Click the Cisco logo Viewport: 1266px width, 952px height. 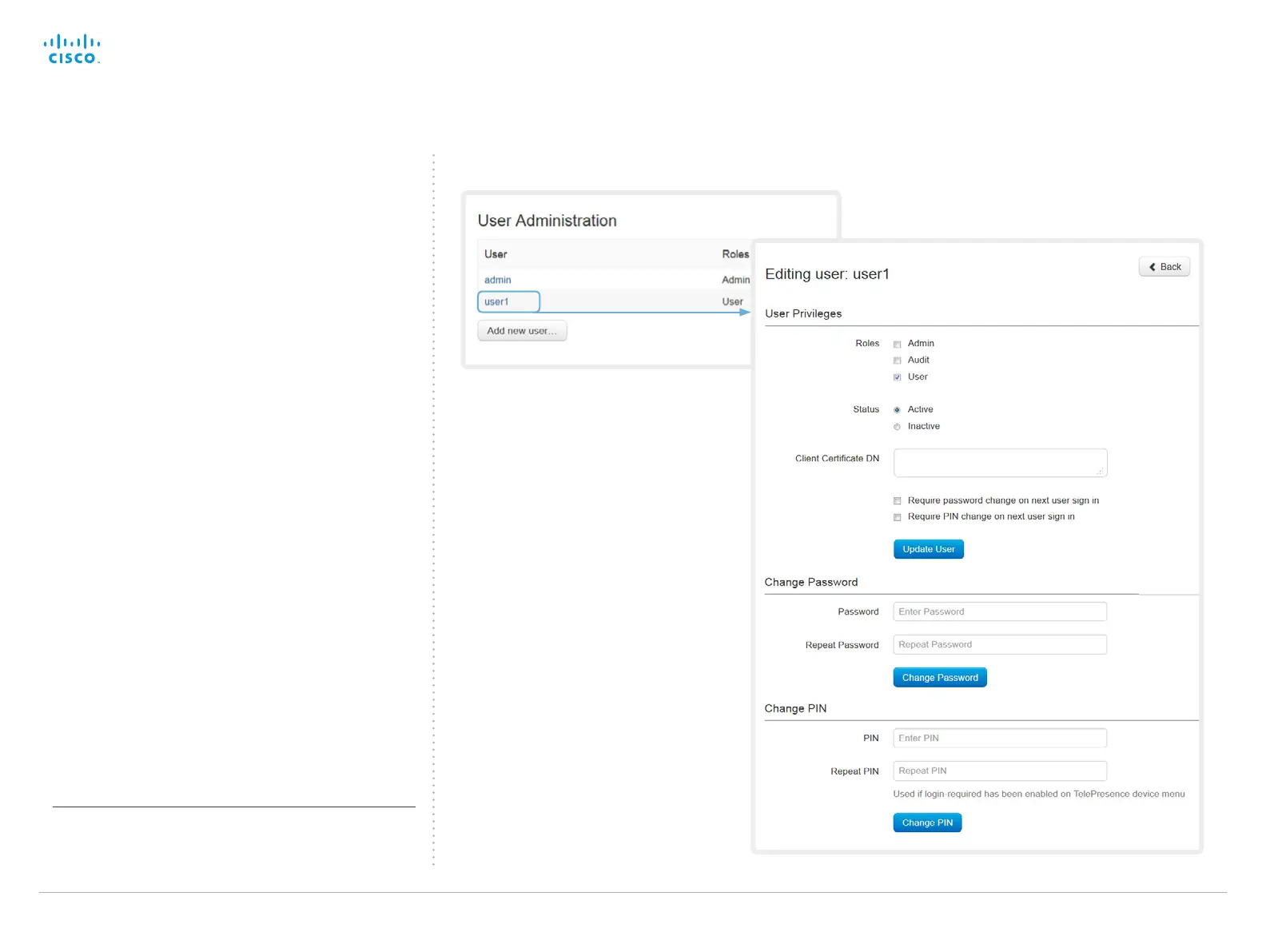pyautogui.click(x=72, y=50)
